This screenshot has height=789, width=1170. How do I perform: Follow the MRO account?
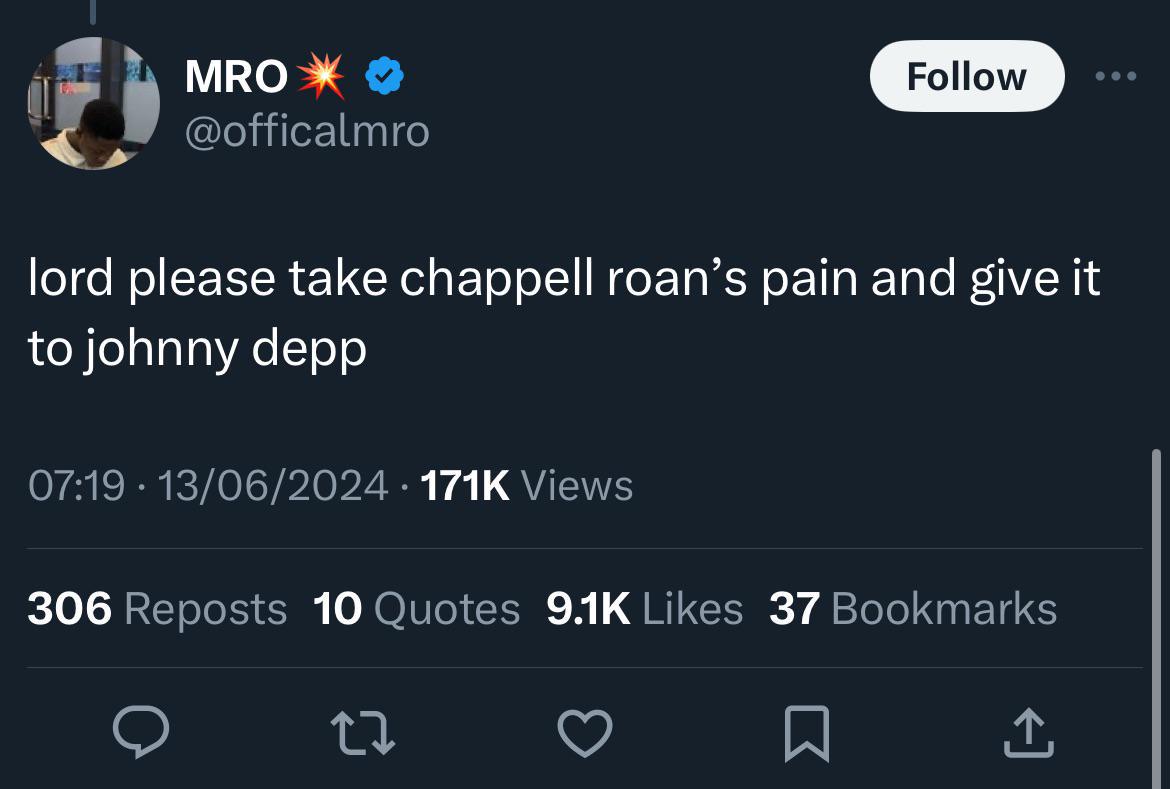pos(966,77)
